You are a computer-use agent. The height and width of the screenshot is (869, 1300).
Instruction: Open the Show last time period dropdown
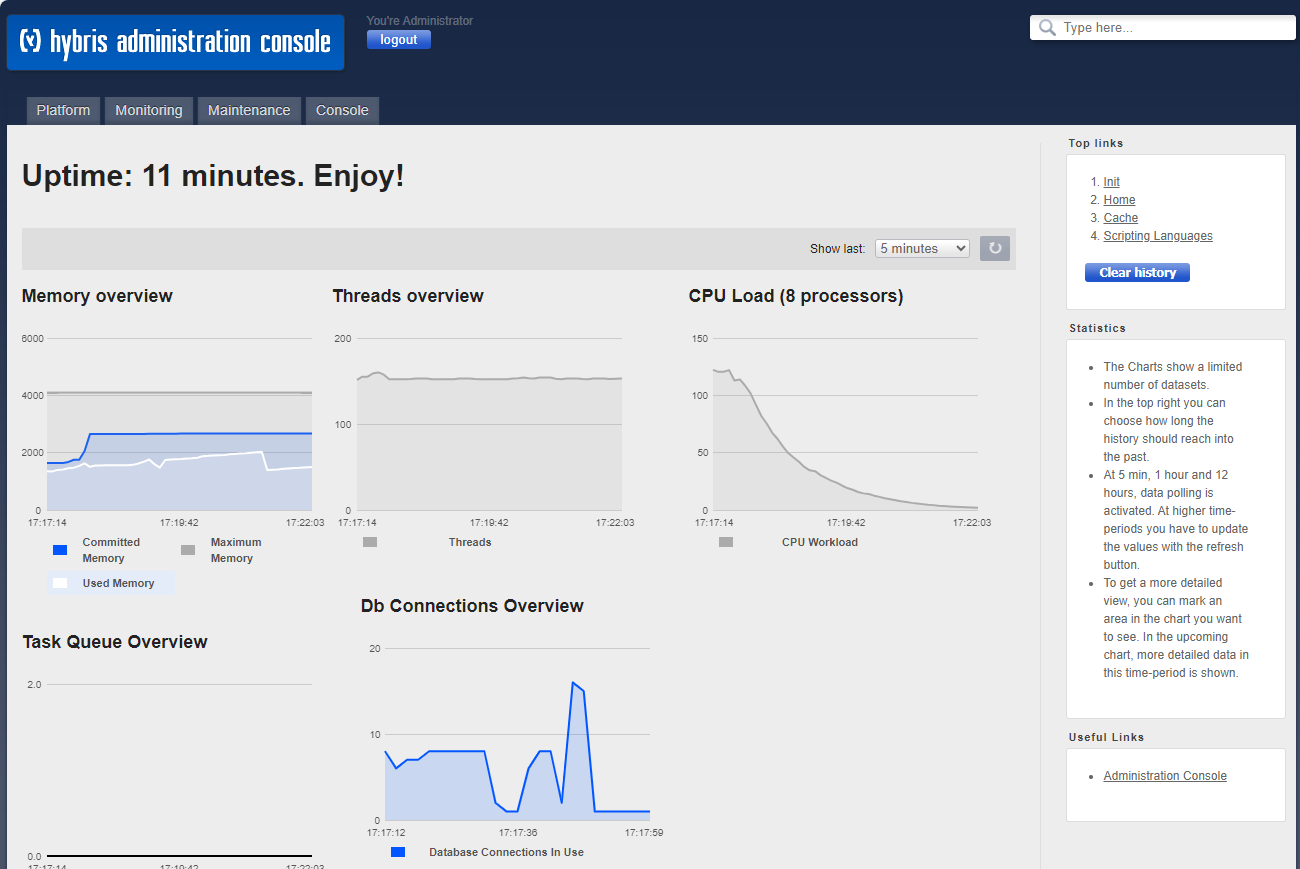point(922,248)
